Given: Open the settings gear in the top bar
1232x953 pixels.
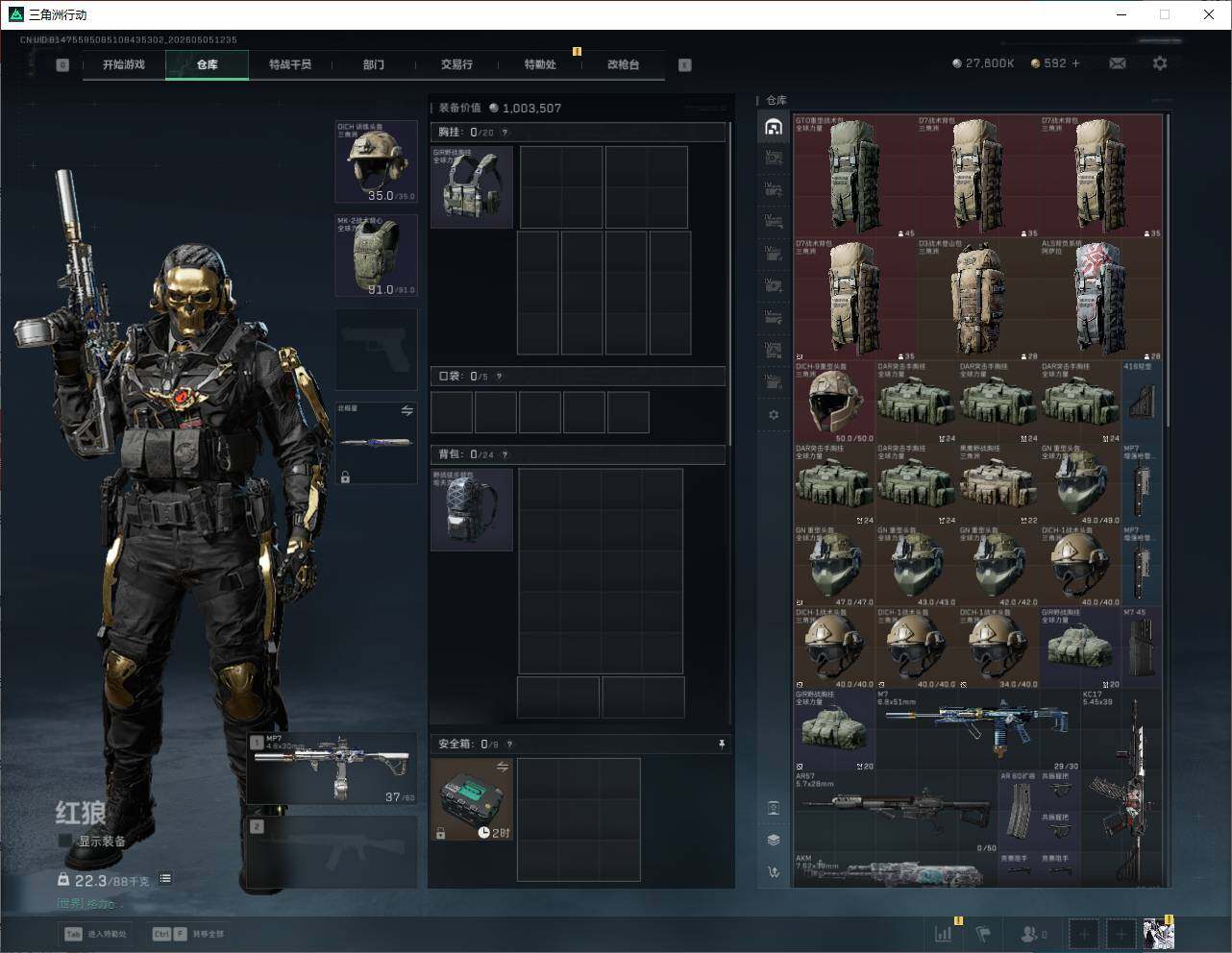Looking at the screenshot, I should coord(1160,63).
